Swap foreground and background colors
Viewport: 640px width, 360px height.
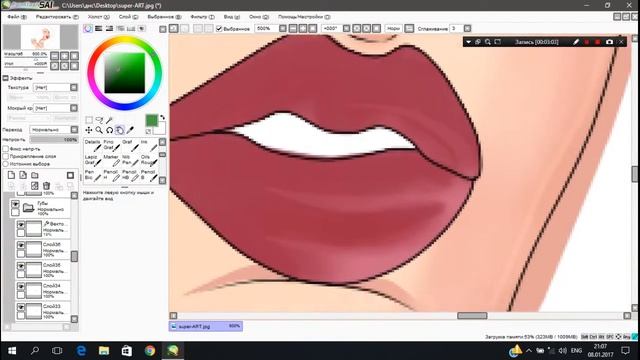coord(162,118)
